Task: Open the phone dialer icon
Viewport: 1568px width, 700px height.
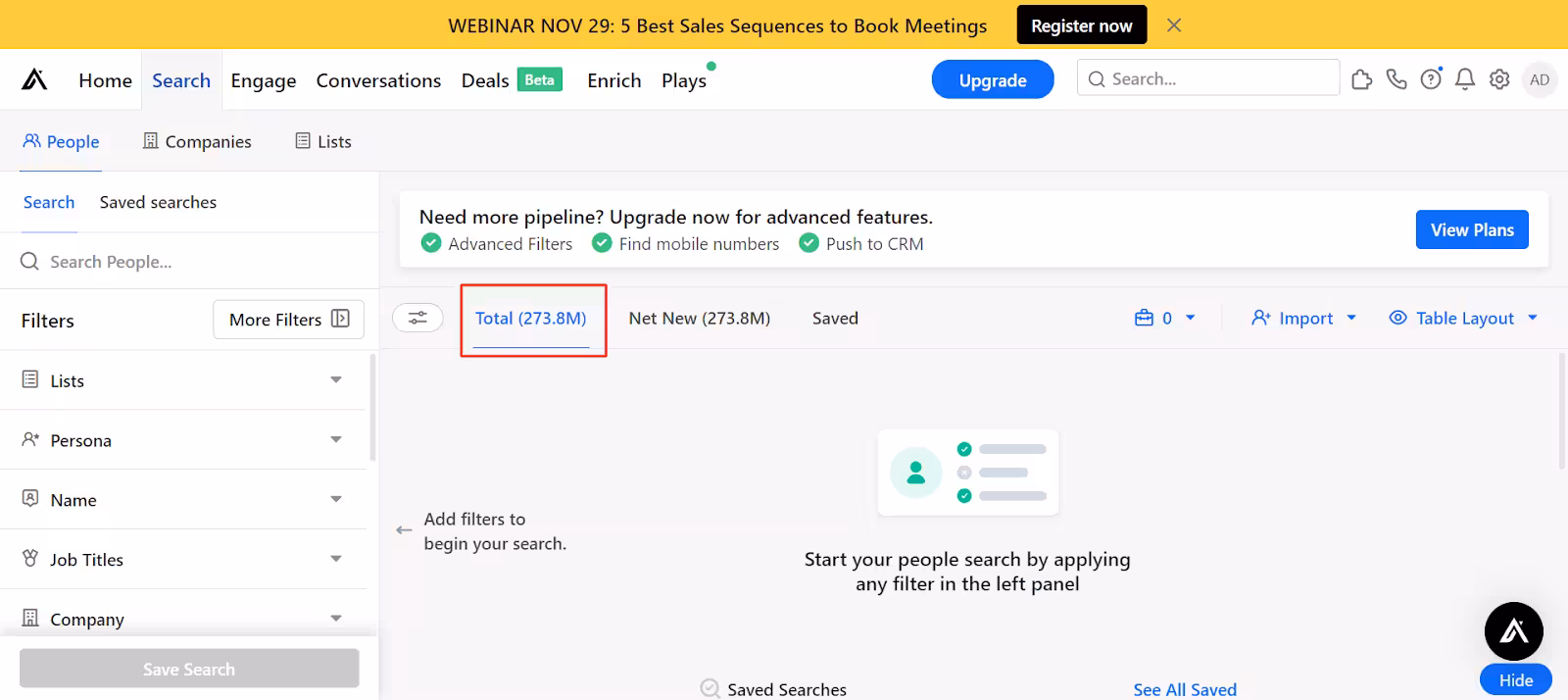Action: 1396,79
